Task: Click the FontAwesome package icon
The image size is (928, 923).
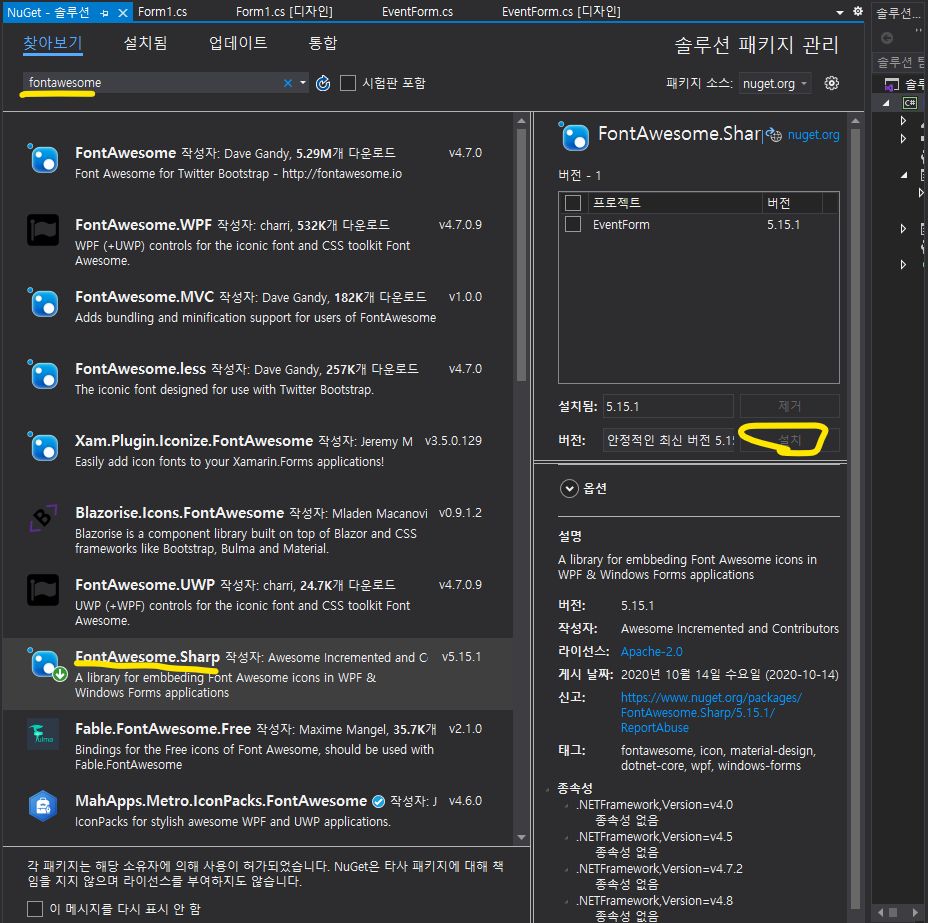Action: coord(43,159)
